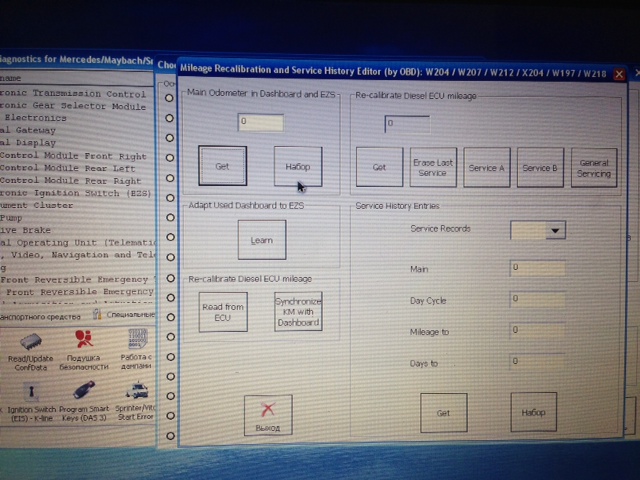This screenshot has width=640, height=480.
Task: Click the Diesel ECU mileage value field
Action: coord(407,124)
